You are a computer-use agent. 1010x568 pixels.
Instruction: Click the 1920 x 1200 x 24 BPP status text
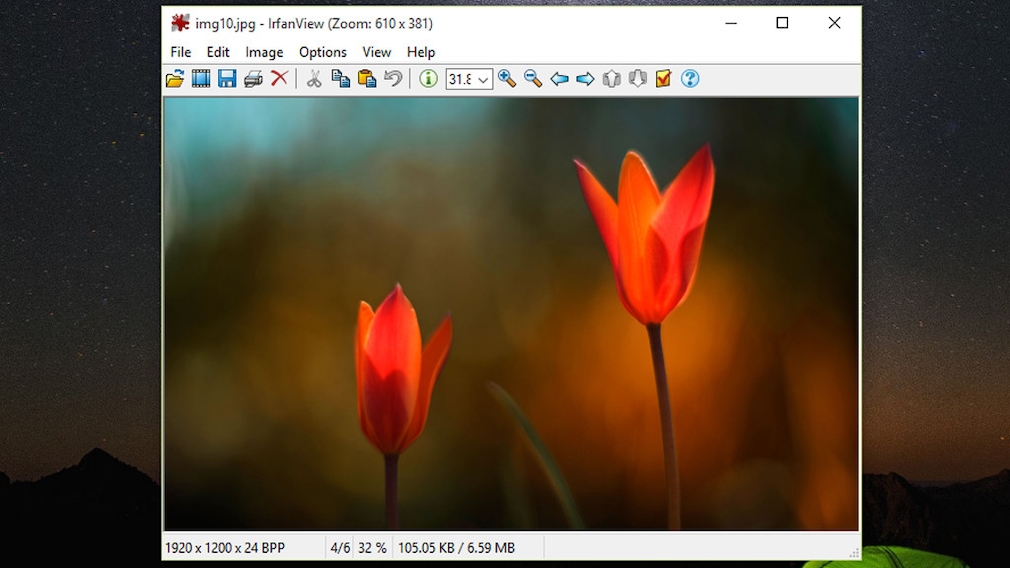(x=225, y=548)
